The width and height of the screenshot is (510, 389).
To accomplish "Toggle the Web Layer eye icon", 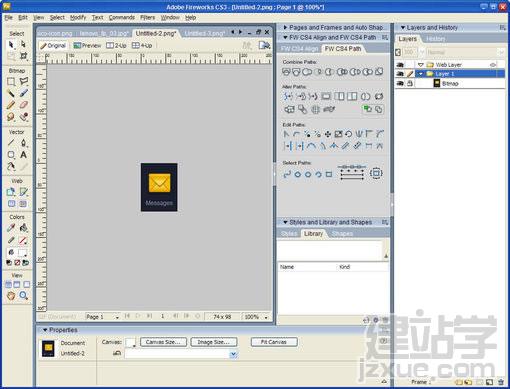I will pos(400,64).
